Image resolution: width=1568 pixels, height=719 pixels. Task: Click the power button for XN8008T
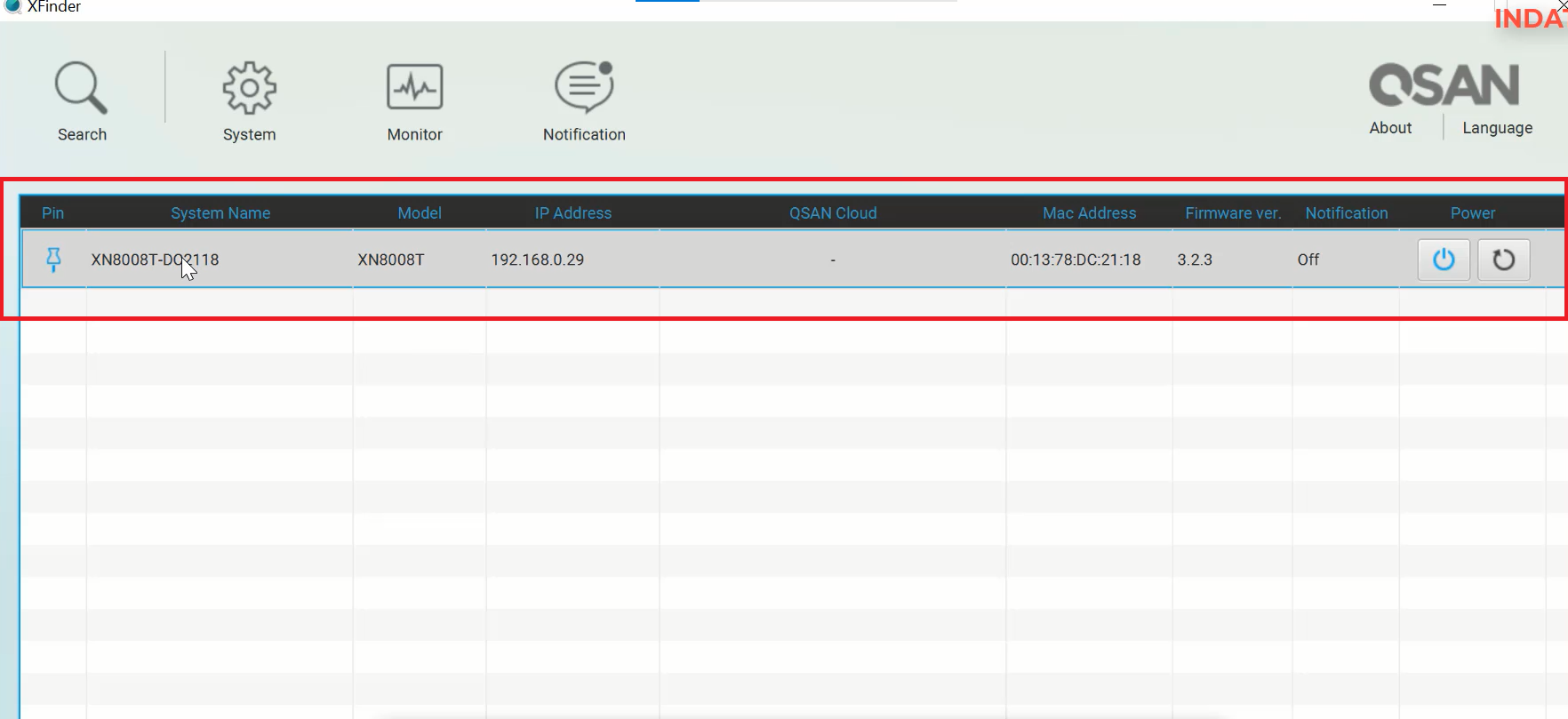click(x=1444, y=260)
